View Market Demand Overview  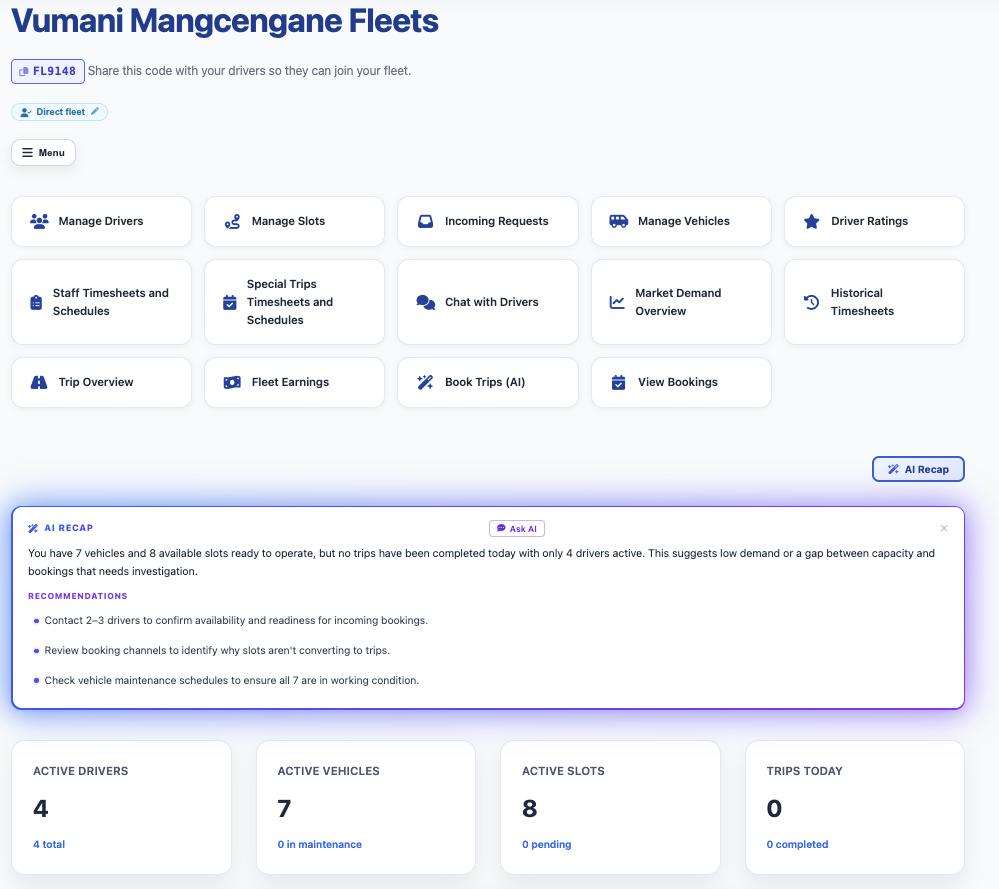[681, 302]
